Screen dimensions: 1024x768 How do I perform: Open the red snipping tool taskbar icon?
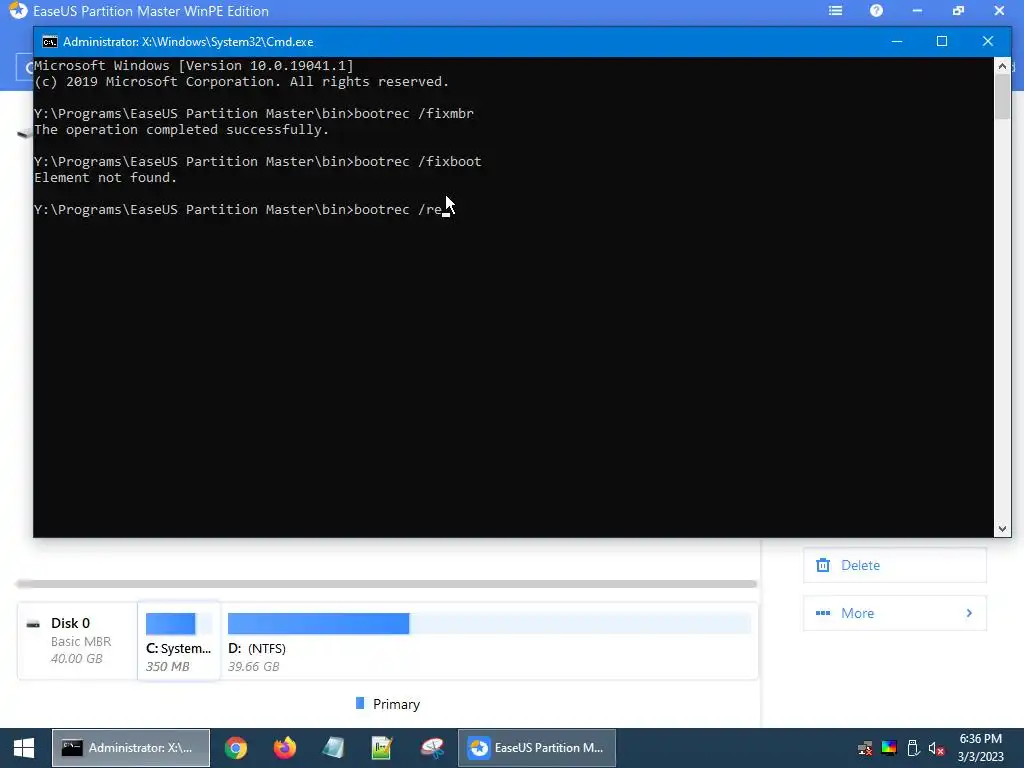432,748
